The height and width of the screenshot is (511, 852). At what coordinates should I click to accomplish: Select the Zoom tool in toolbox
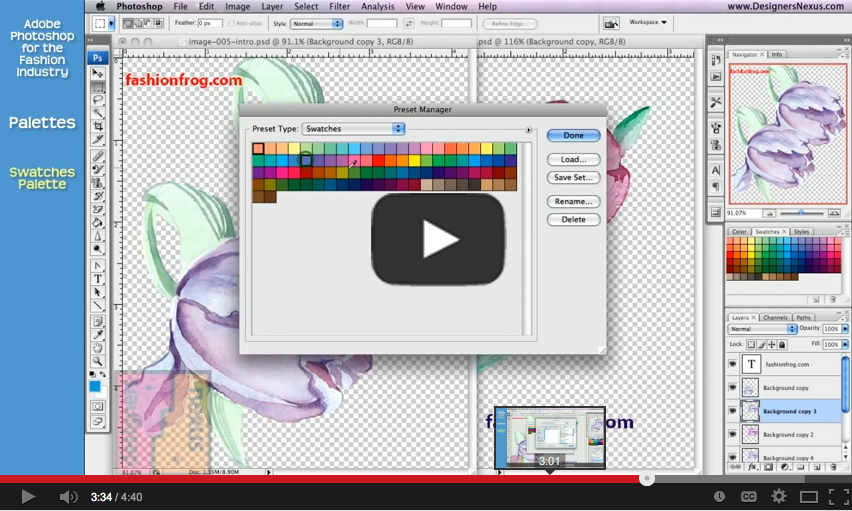98,361
